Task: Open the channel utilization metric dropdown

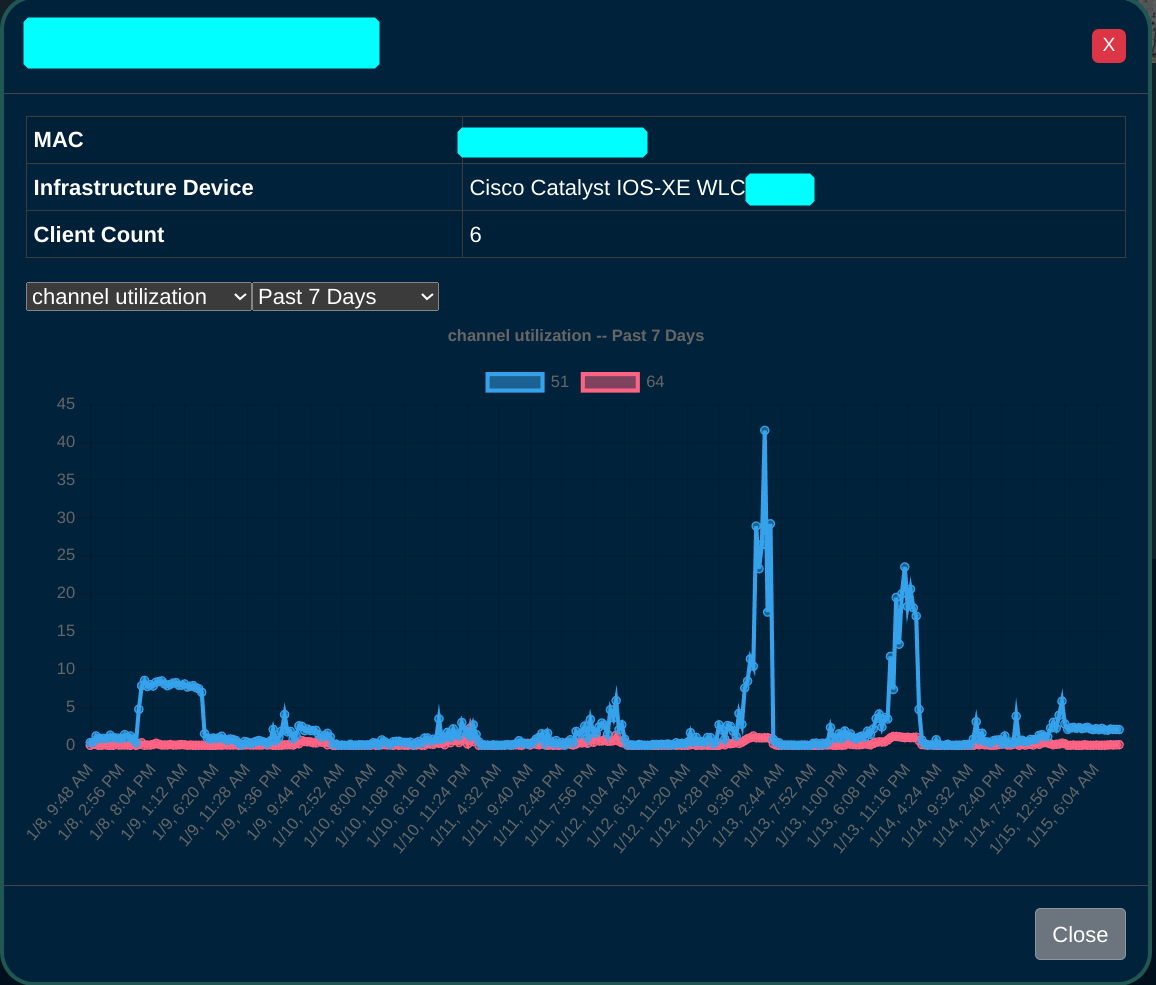Action: click(x=138, y=296)
